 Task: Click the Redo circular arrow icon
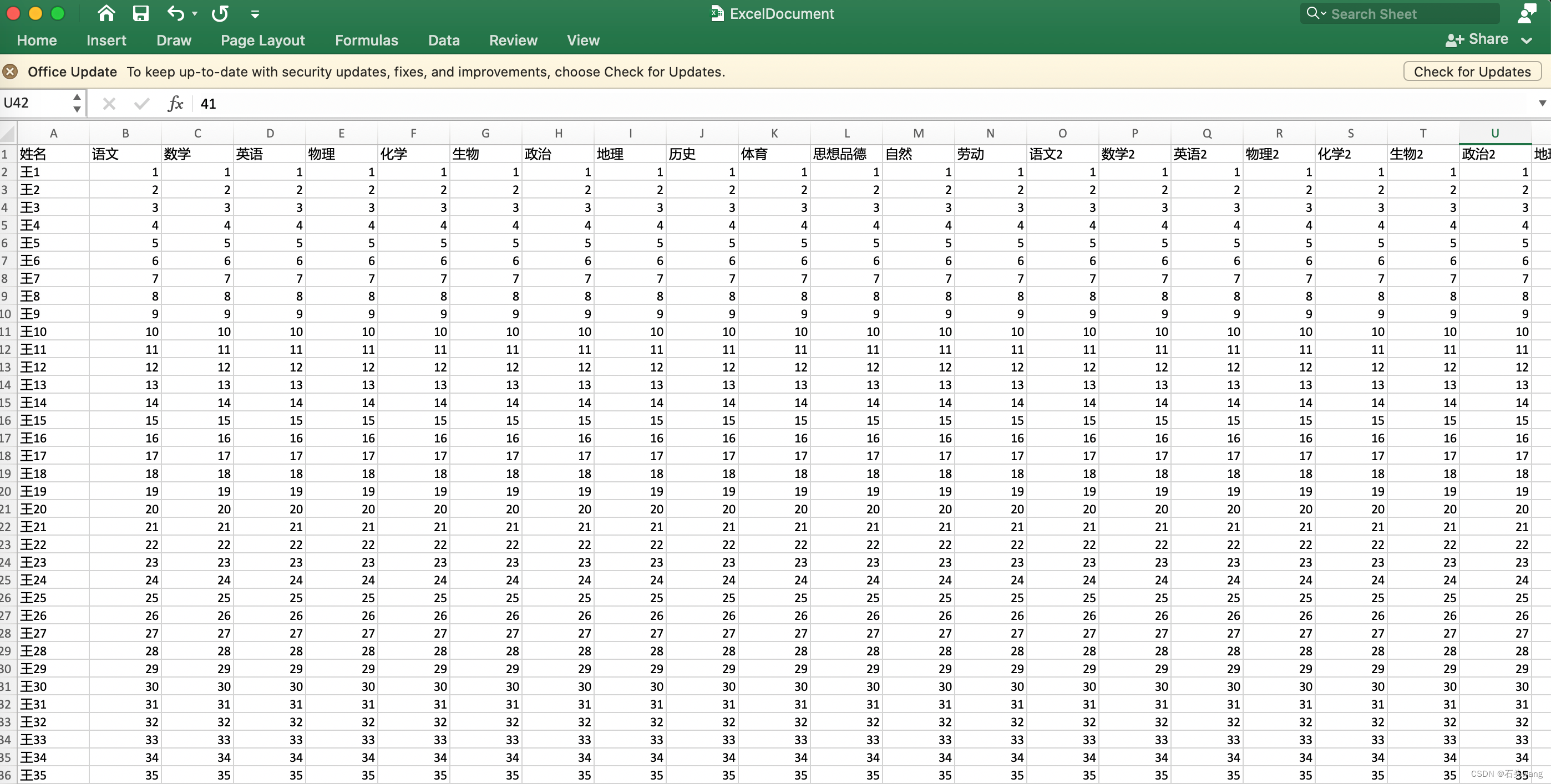click(x=221, y=13)
